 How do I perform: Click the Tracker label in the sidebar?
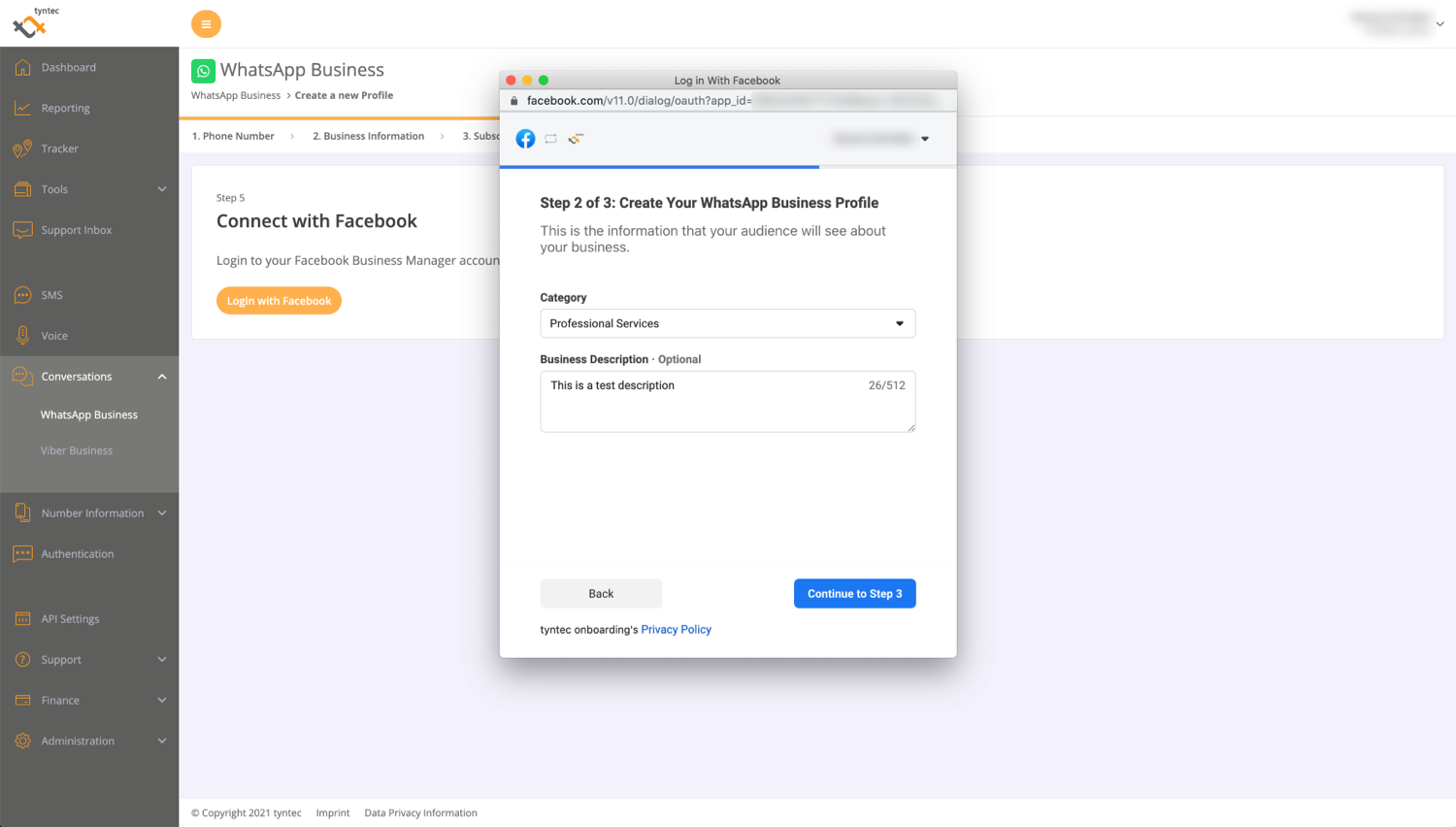(x=59, y=149)
